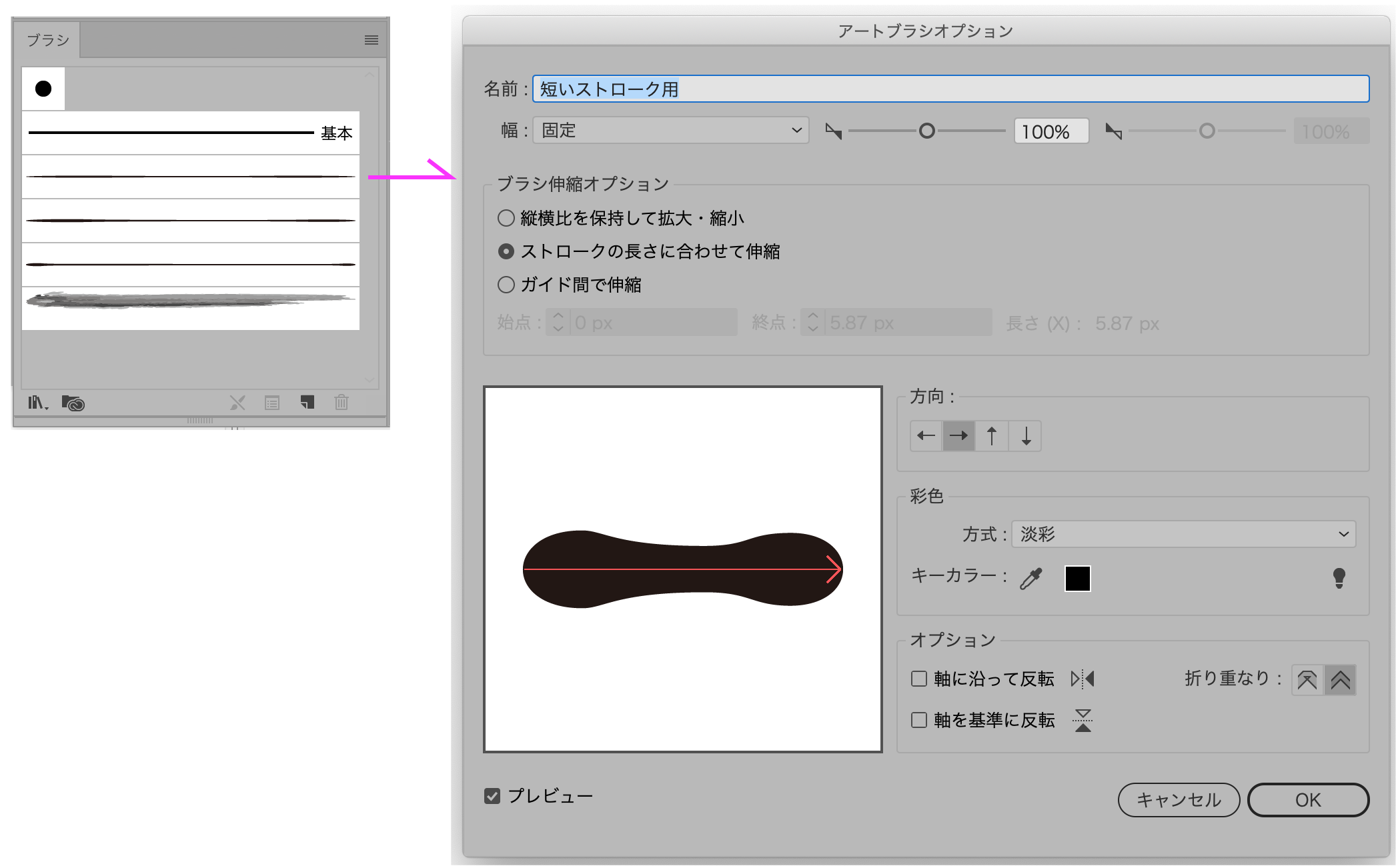The height and width of the screenshot is (868, 1398).
Task: Select the ブラシ panel tab
Action: [x=48, y=40]
